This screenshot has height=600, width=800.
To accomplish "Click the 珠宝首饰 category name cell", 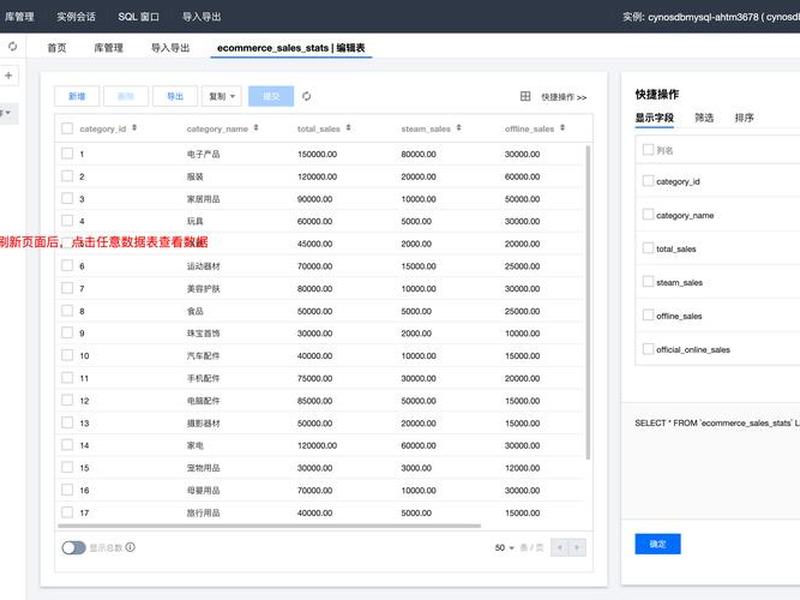I will [x=203, y=333].
